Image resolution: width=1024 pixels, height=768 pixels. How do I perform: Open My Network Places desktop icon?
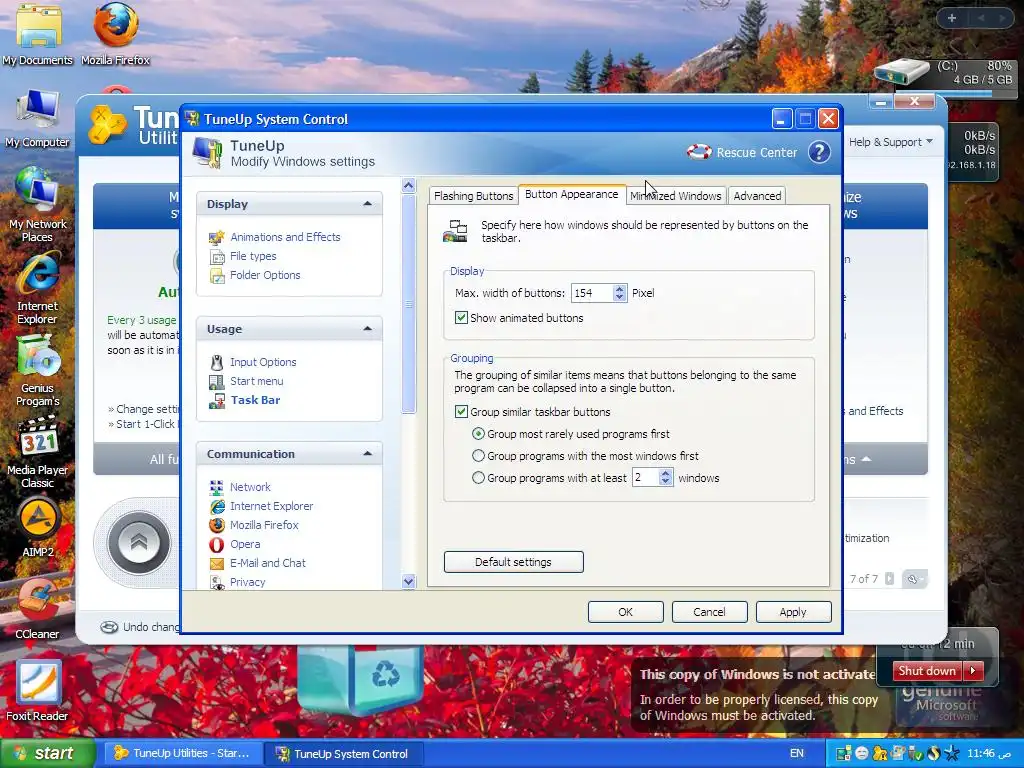click(37, 204)
